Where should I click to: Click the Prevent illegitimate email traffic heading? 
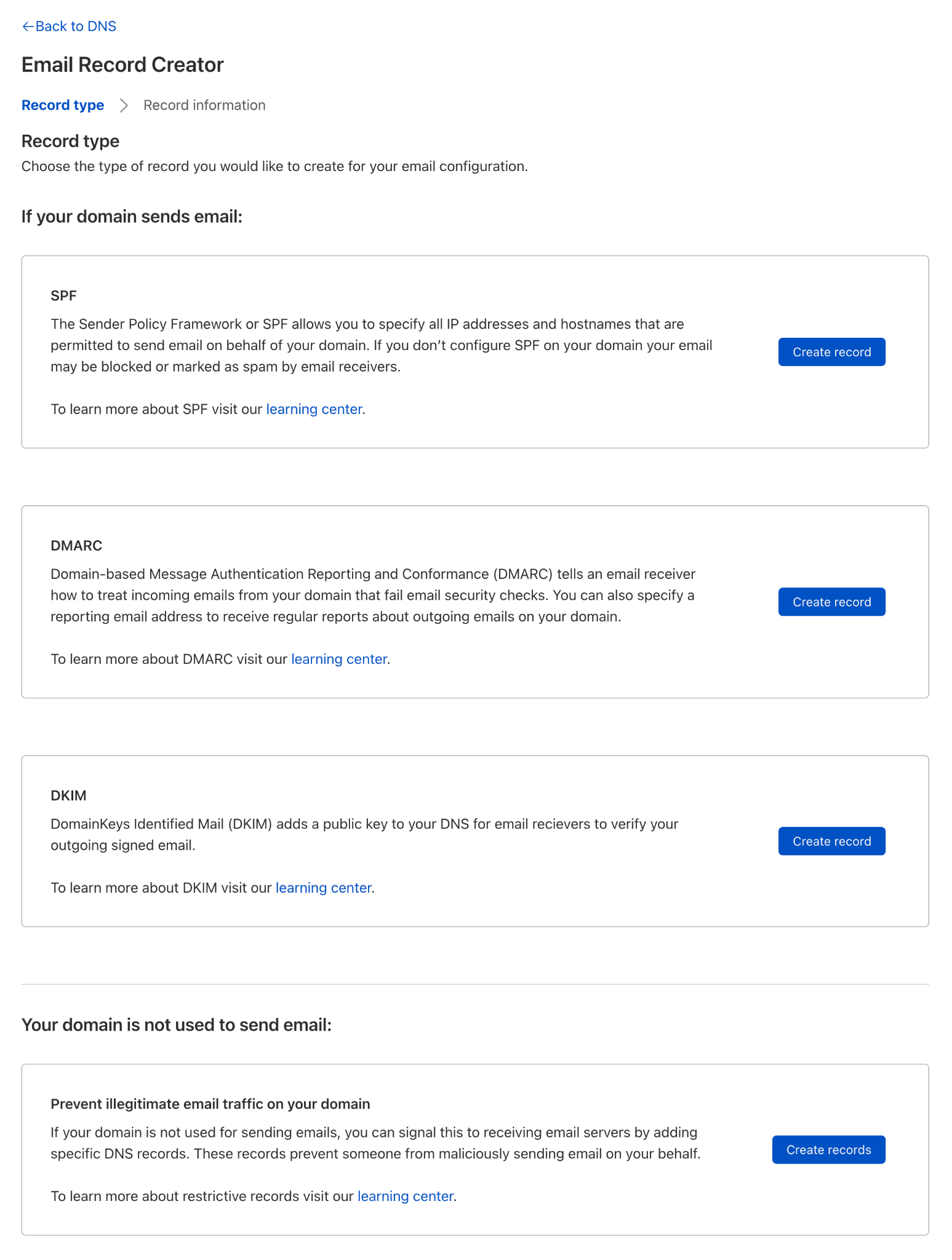(210, 1104)
